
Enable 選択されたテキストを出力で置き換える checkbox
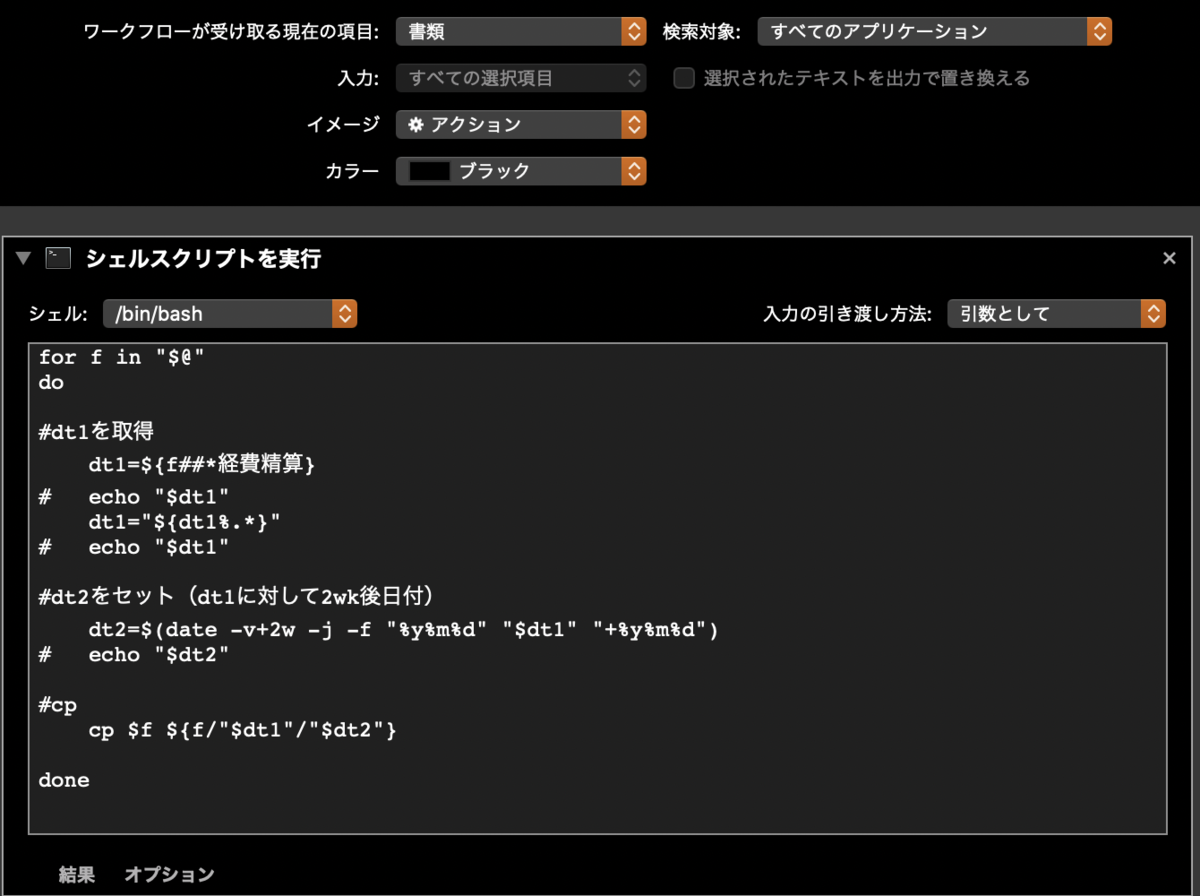pyautogui.click(x=684, y=78)
